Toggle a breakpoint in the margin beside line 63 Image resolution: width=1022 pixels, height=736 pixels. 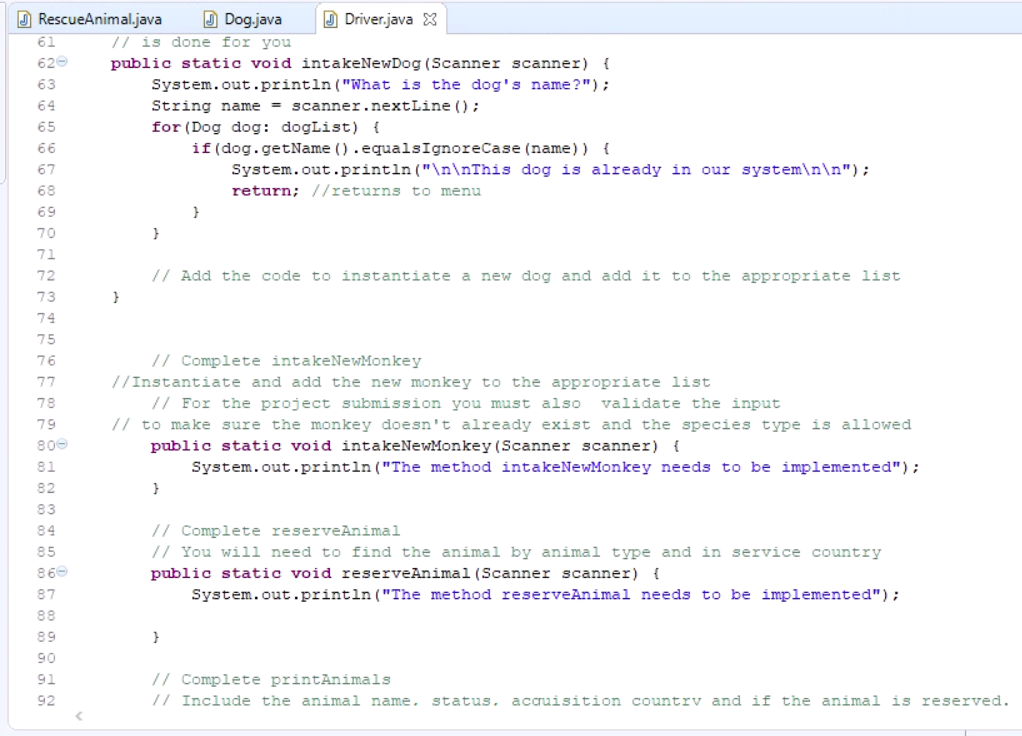(x=22, y=84)
